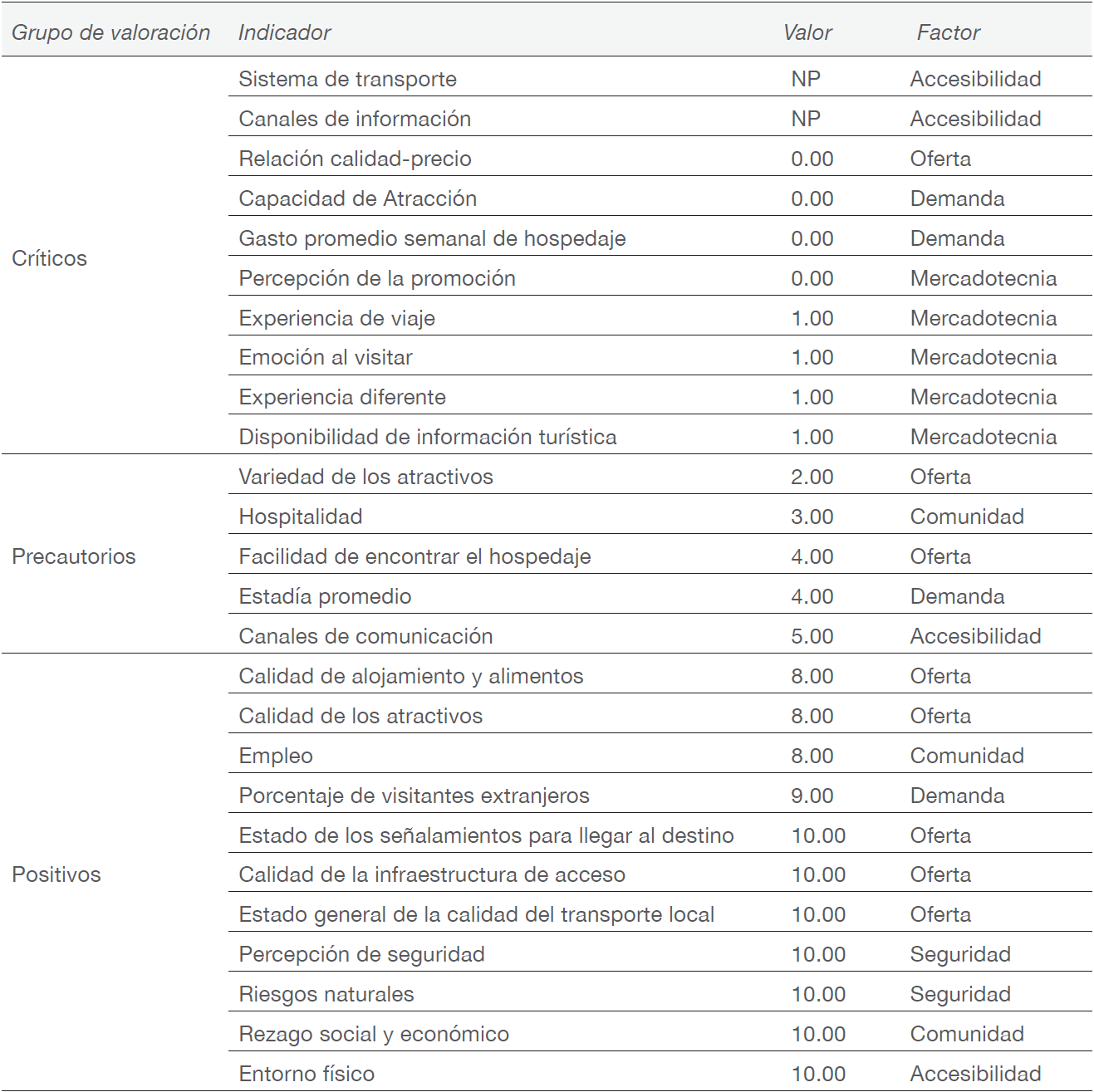The image size is (1094, 1092).
Task: Click the 'Riesgos naturales' indicator
Action: pyautogui.click(x=326, y=994)
